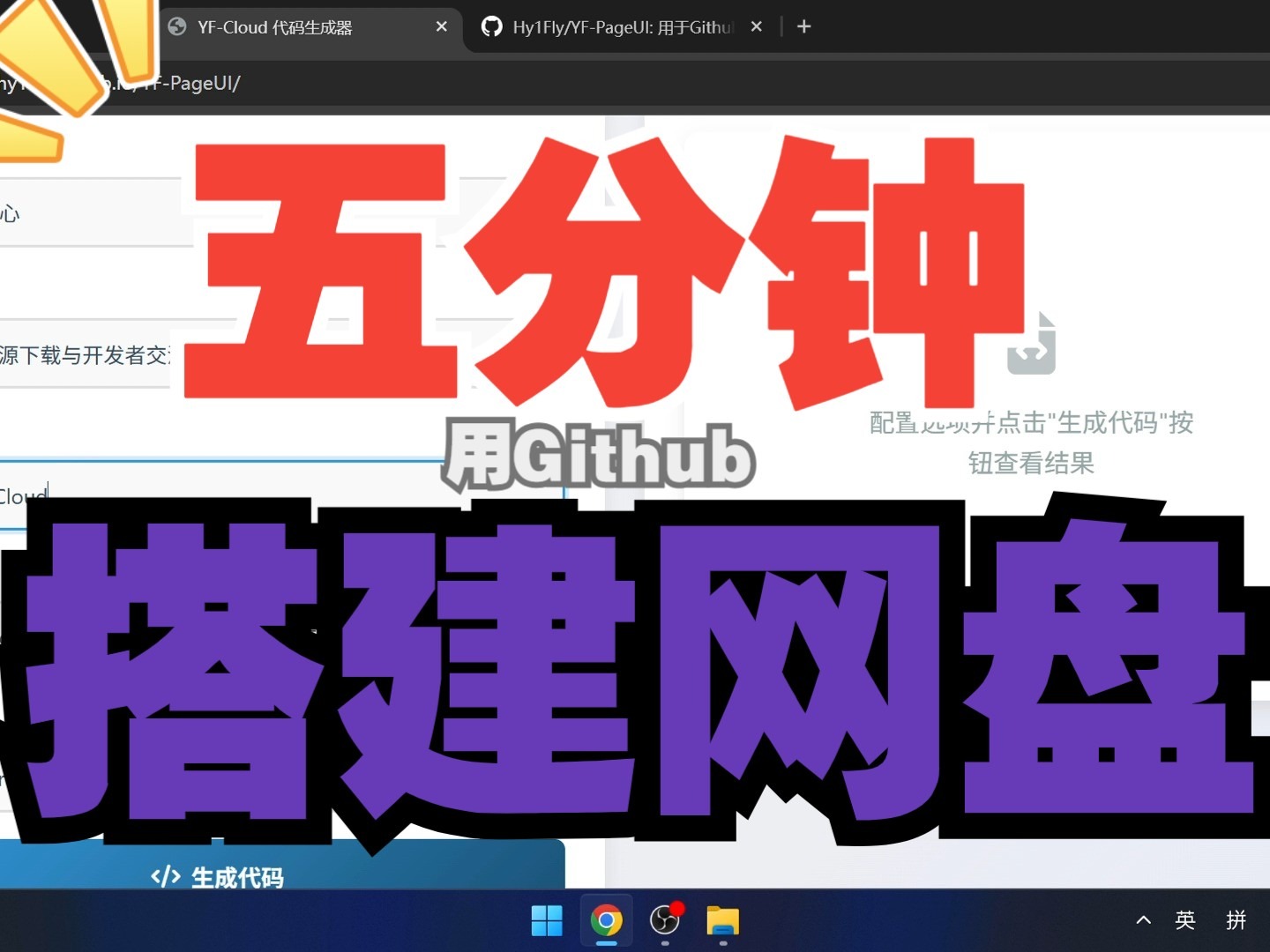1270x952 pixels.
Task: Click the Windows Start button
Action: click(x=547, y=921)
